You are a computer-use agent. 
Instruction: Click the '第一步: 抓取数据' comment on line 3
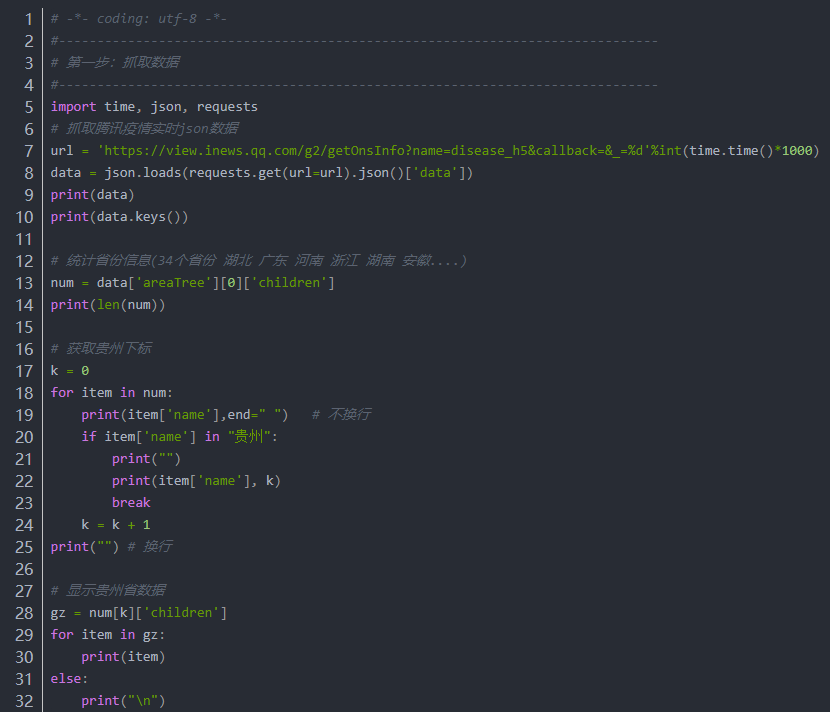coord(115,62)
